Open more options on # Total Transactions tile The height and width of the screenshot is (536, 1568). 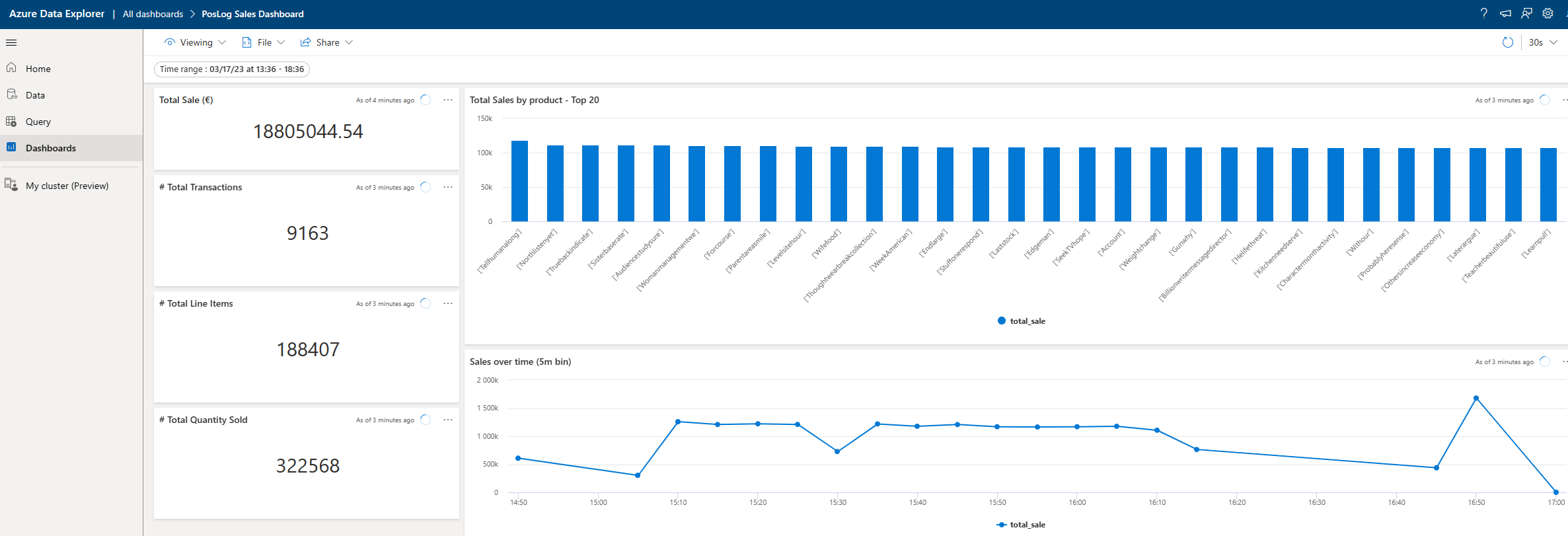[x=448, y=187]
